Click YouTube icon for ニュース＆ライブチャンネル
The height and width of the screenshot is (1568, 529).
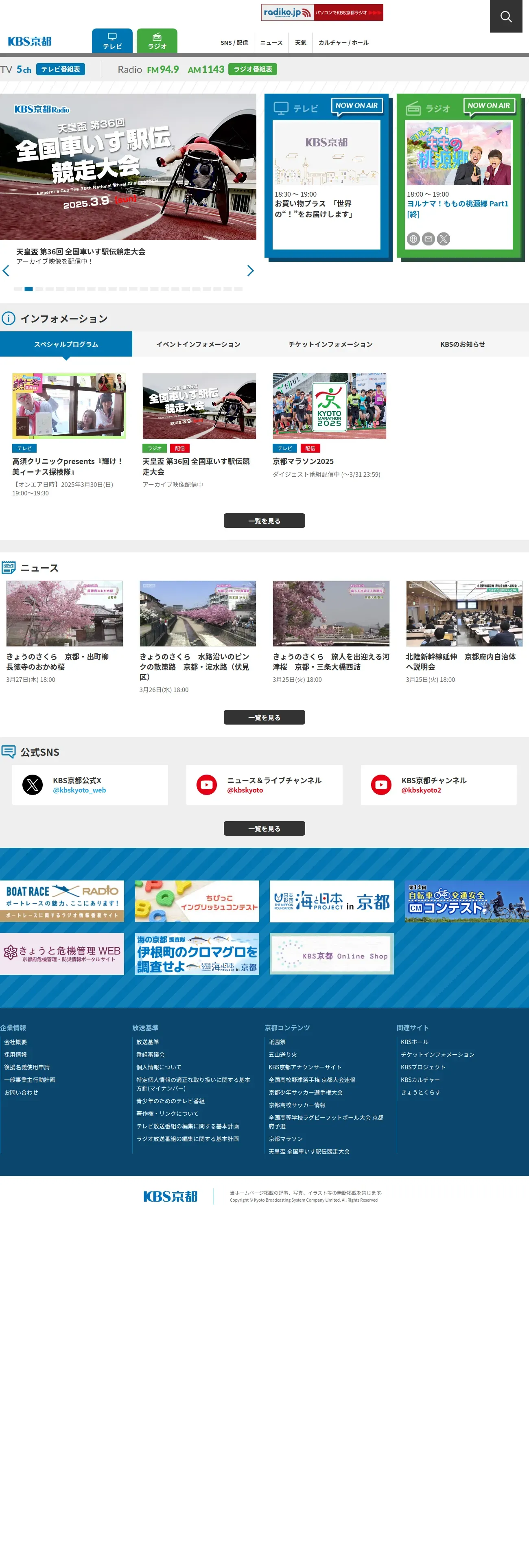[207, 784]
